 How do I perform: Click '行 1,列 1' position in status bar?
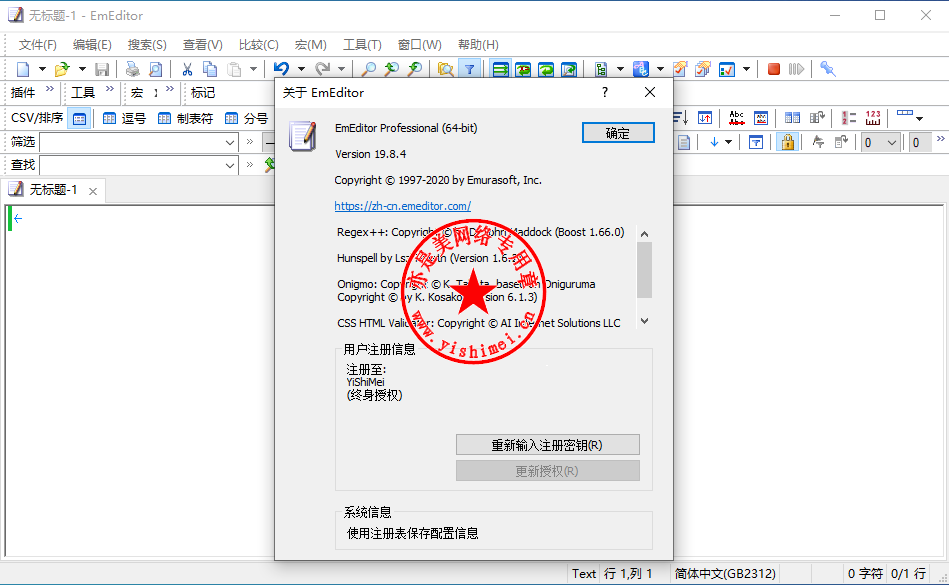pyautogui.click(x=628, y=574)
